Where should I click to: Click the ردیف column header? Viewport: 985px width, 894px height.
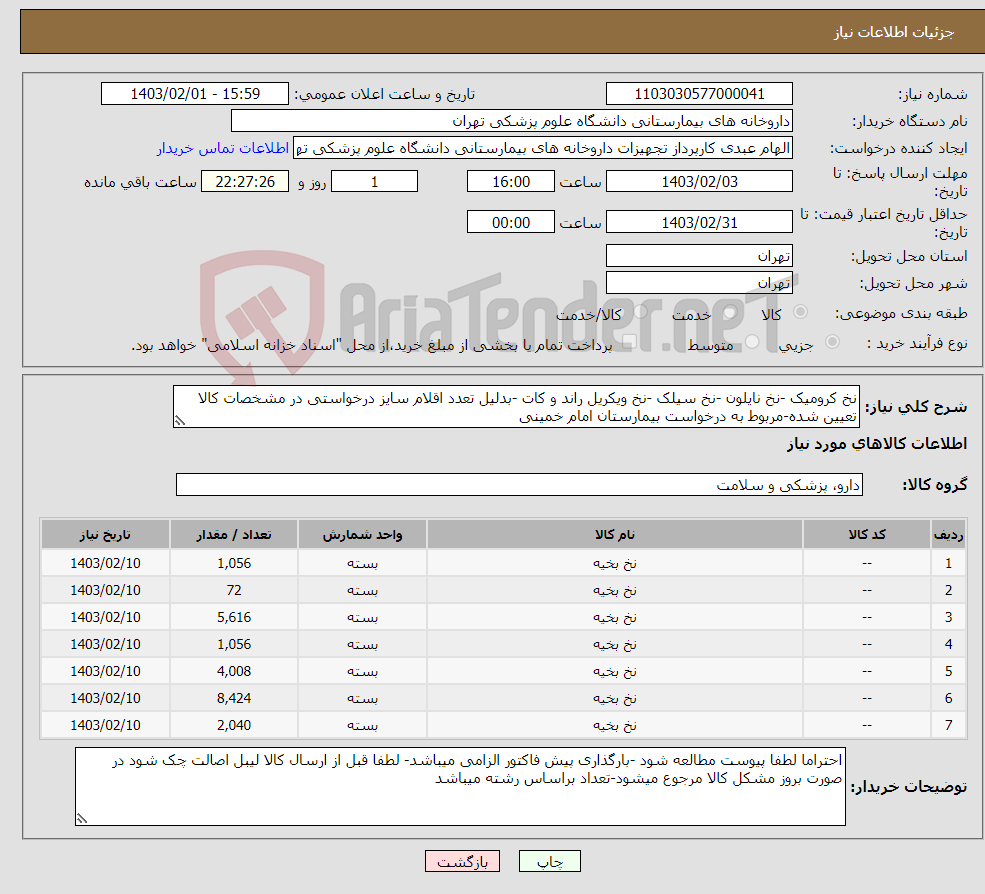tap(949, 535)
